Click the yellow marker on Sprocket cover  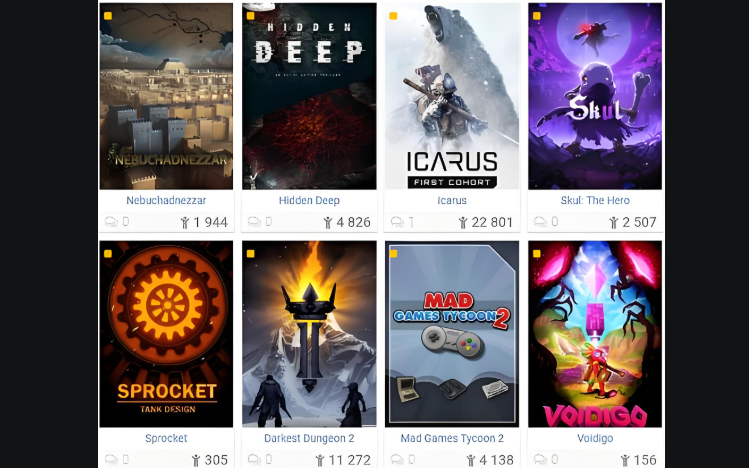pos(108,254)
